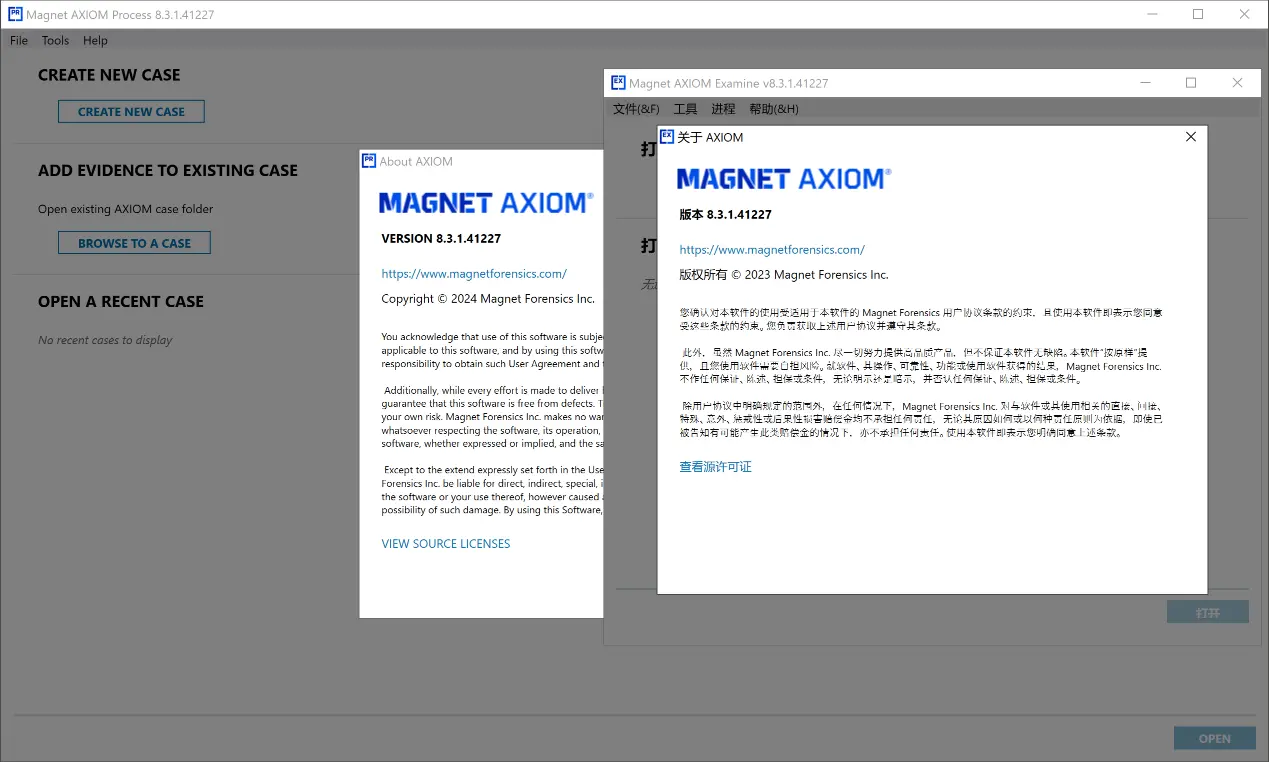This screenshot has width=1269, height=762.
Task: Open 进程 menu in AXIOM Examine
Action: [x=723, y=109]
